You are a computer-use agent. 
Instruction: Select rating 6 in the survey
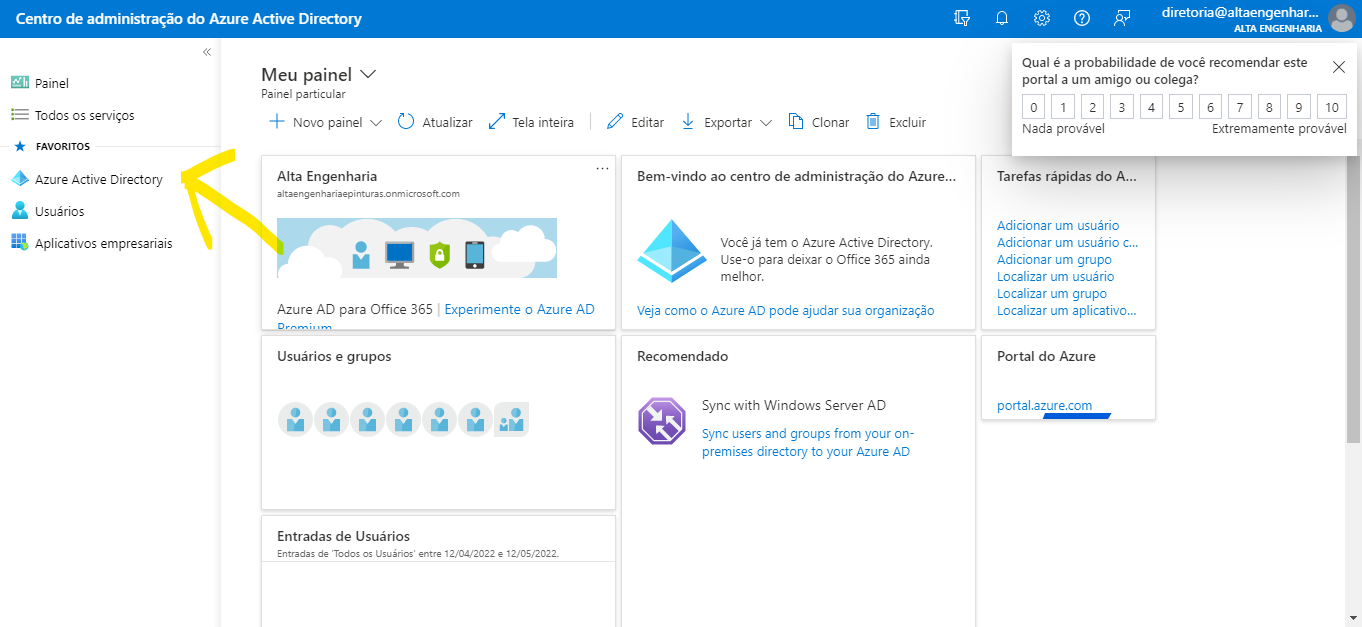[x=1211, y=108]
